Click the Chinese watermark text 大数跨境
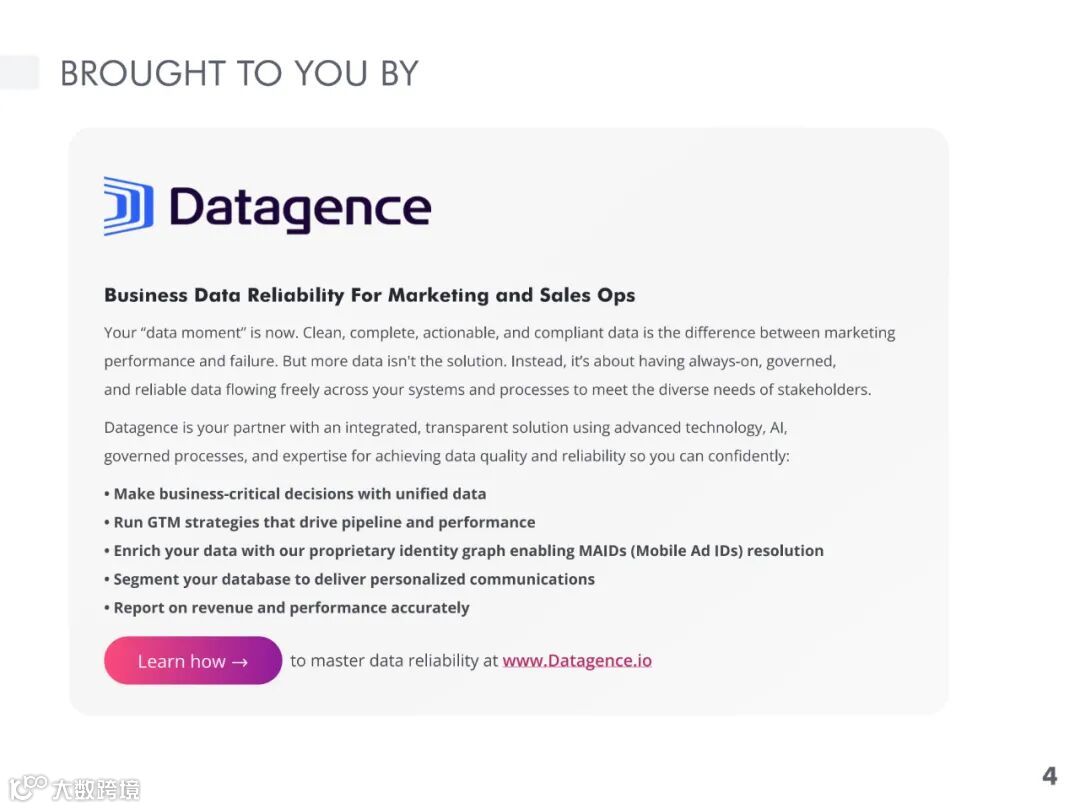This screenshot has width=1080, height=809. point(96,789)
